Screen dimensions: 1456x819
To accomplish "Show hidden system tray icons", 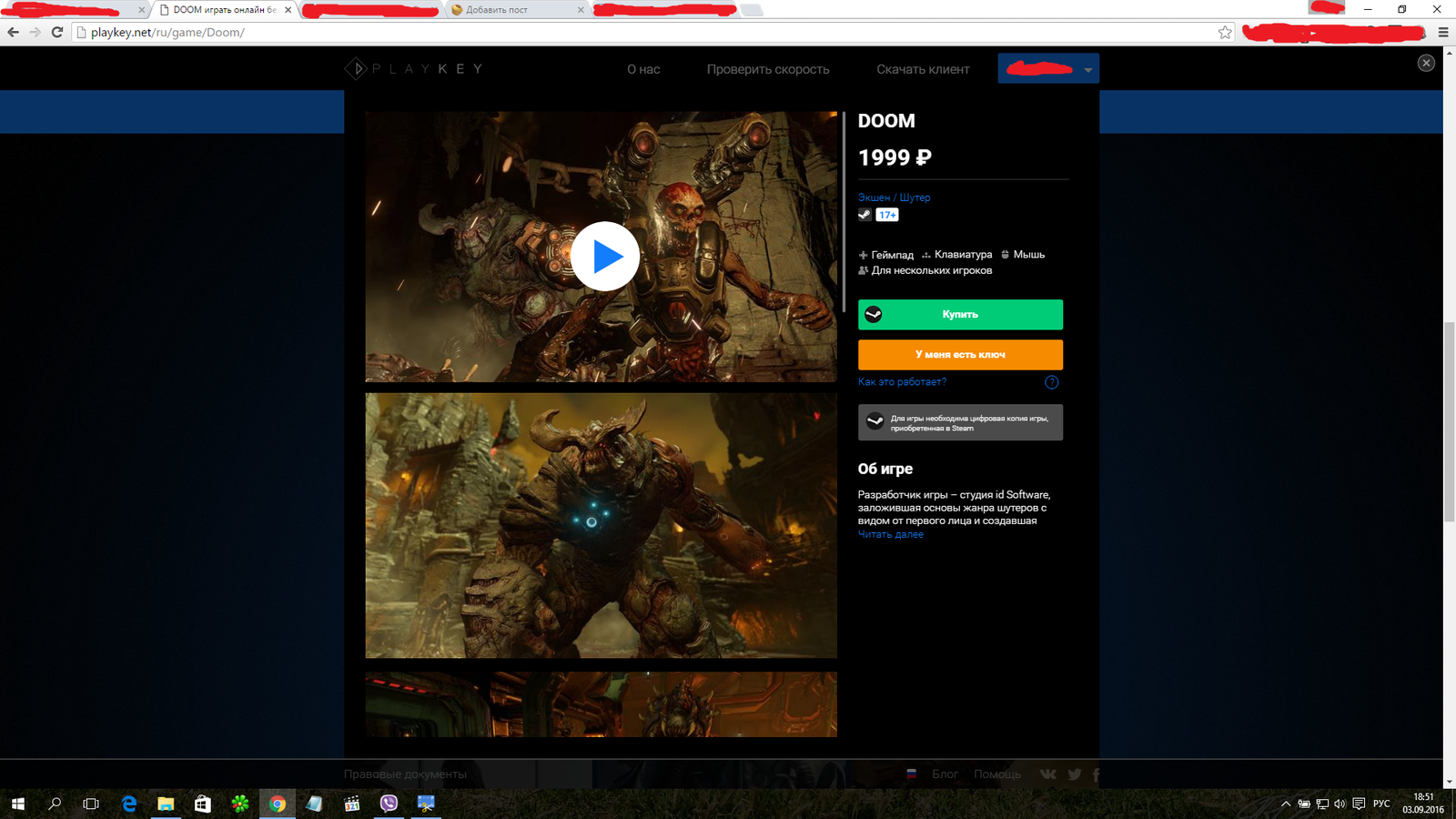I will pyautogui.click(x=1286, y=804).
